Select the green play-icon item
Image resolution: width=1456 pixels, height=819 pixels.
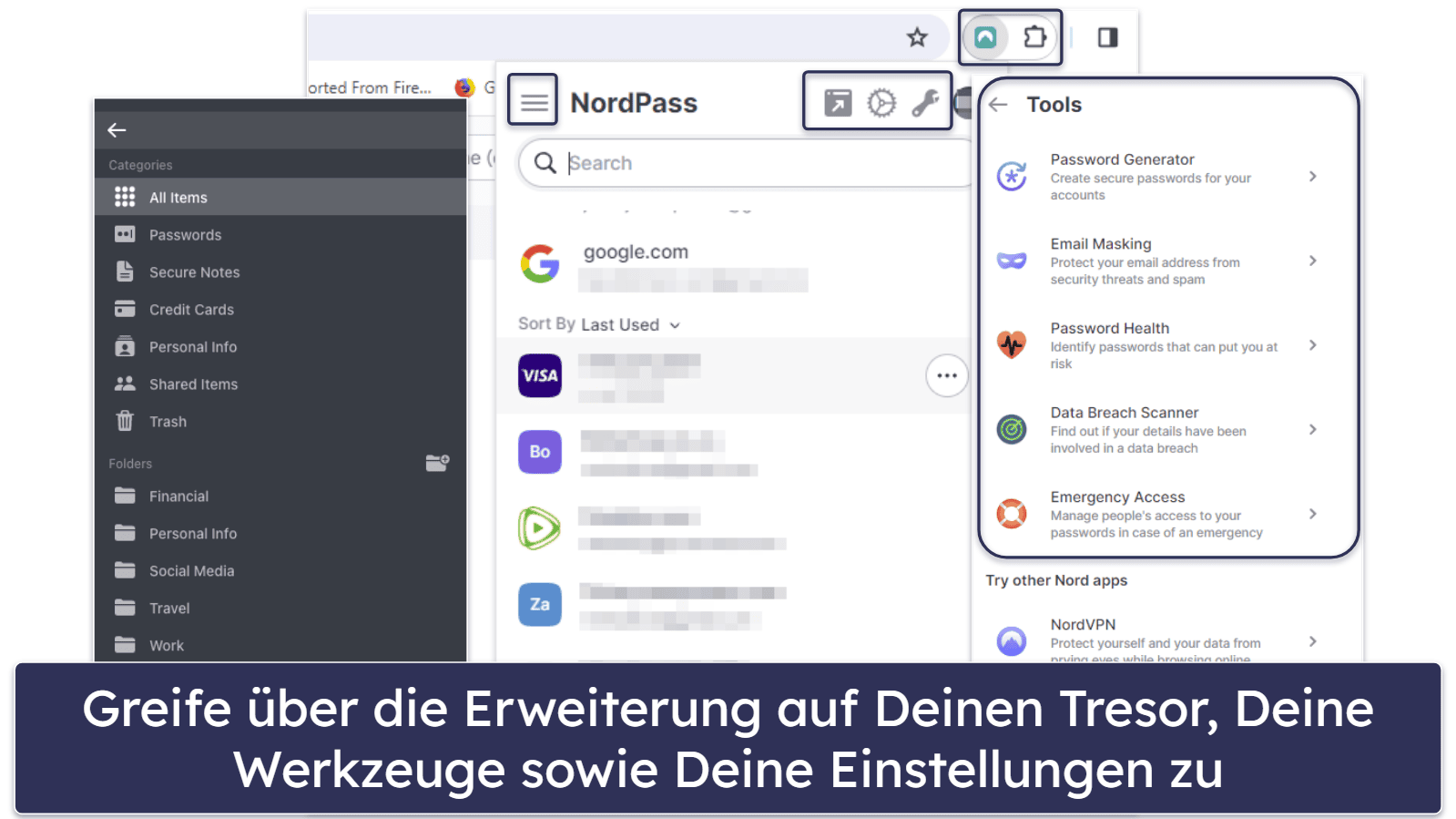734,528
